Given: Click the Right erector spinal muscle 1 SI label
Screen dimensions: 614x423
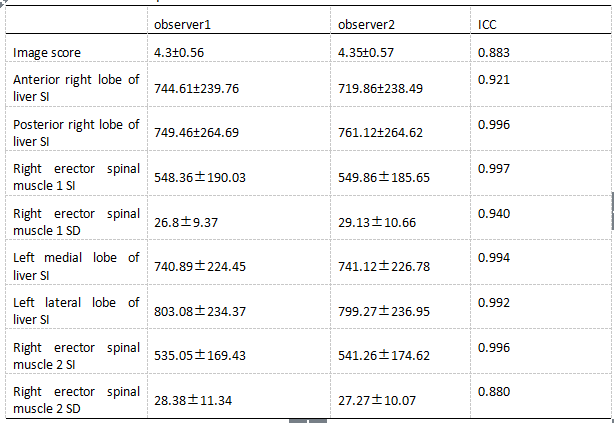Looking at the screenshot, I should pyautogui.click(x=76, y=177).
